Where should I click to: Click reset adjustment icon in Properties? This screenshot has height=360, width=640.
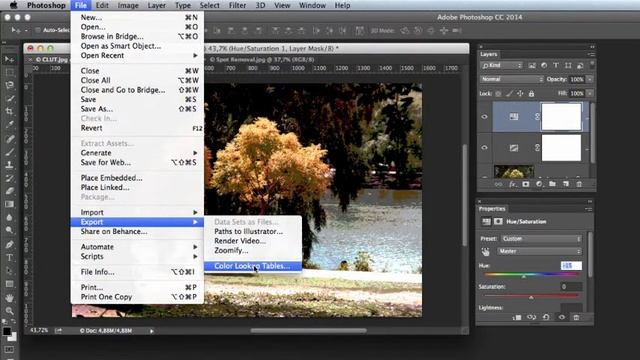[x=546, y=317]
